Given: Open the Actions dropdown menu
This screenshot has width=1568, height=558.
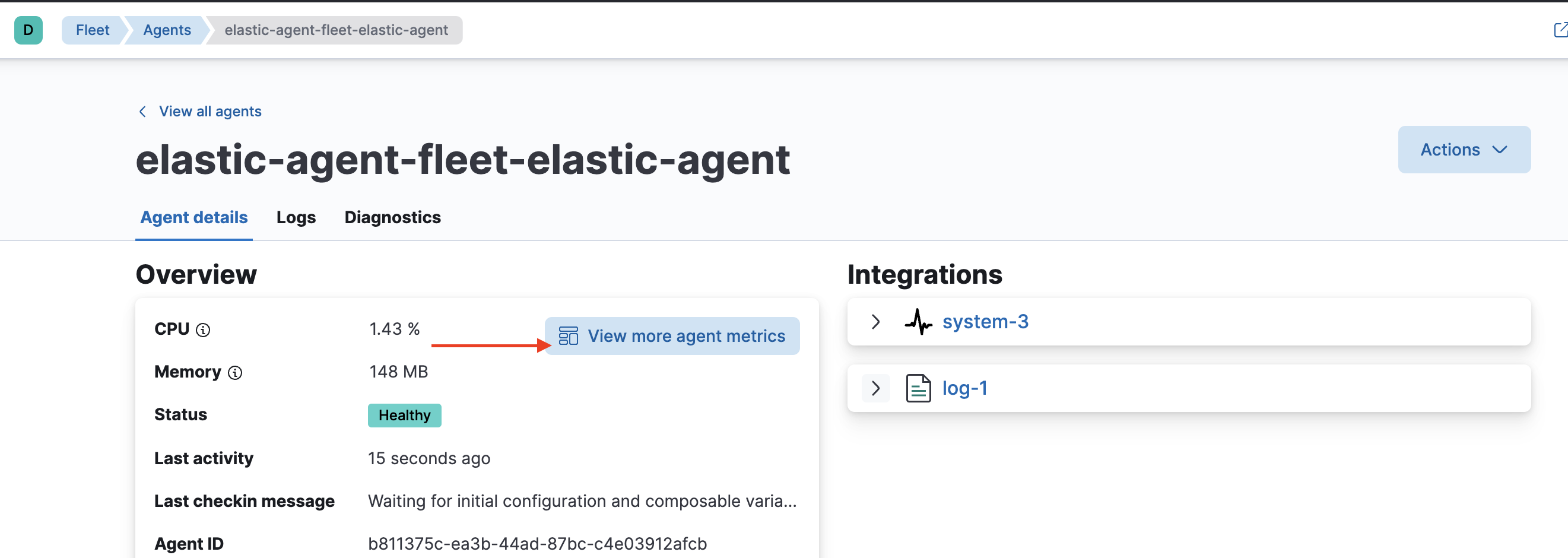Looking at the screenshot, I should coord(1464,150).
